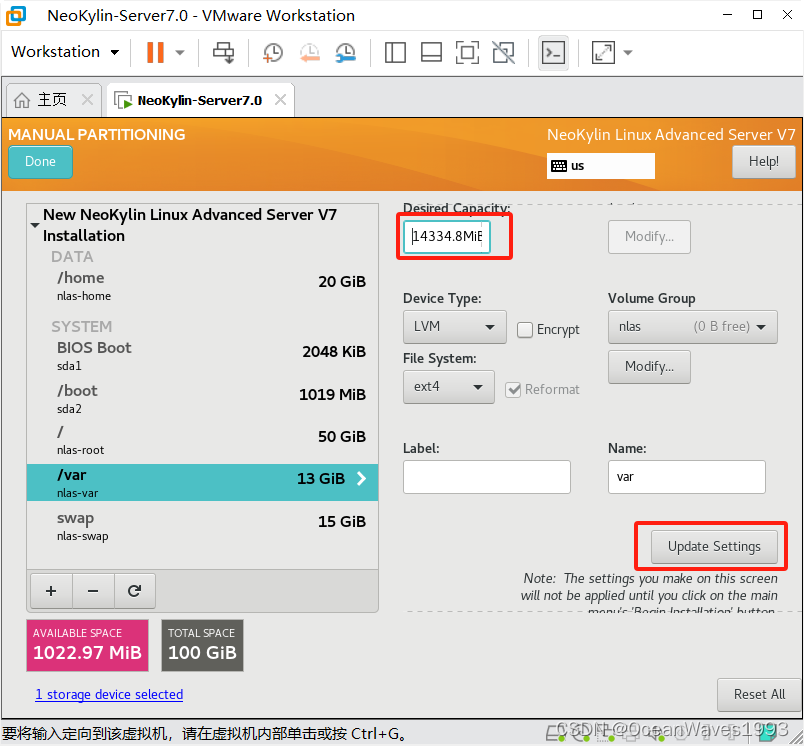Collapse the New NeoKylin Installation tree
This screenshot has height=746, width=804.
[35, 225]
